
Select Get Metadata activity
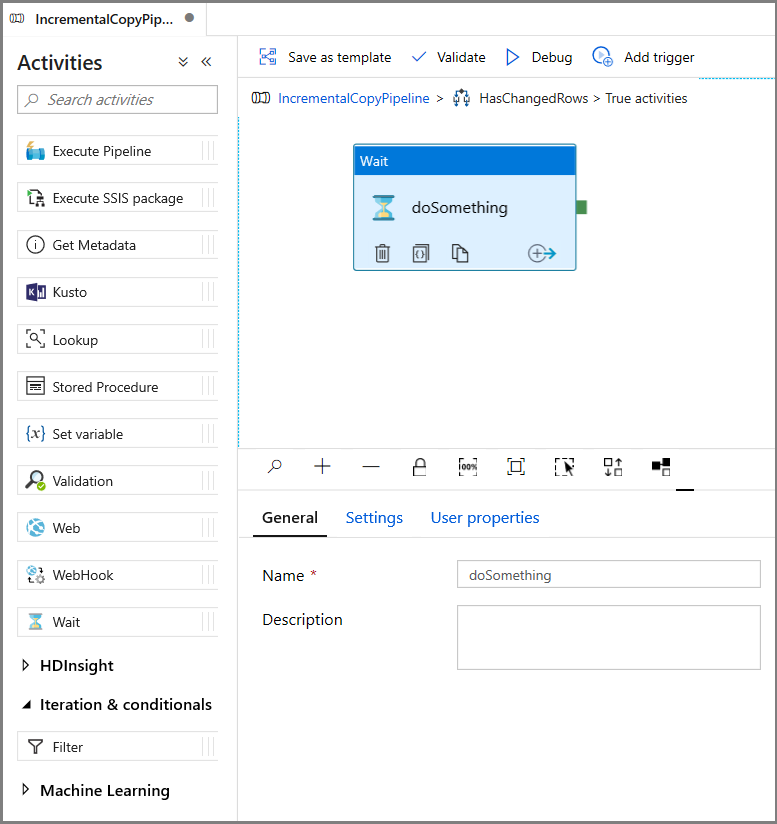click(x=117, y=245)
